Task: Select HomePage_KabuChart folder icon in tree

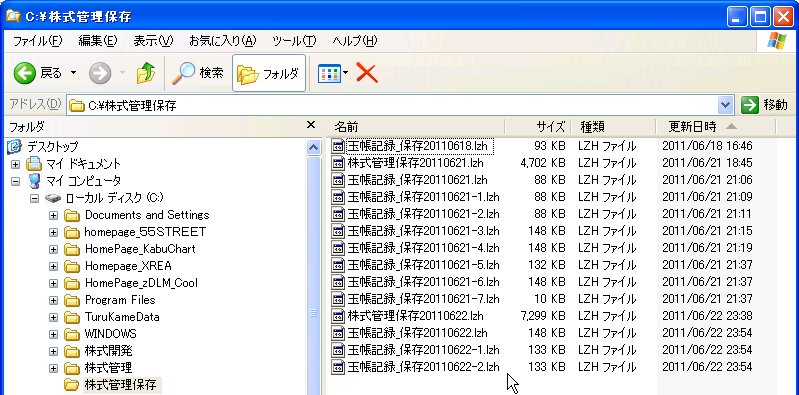Action: coord(72,249)
